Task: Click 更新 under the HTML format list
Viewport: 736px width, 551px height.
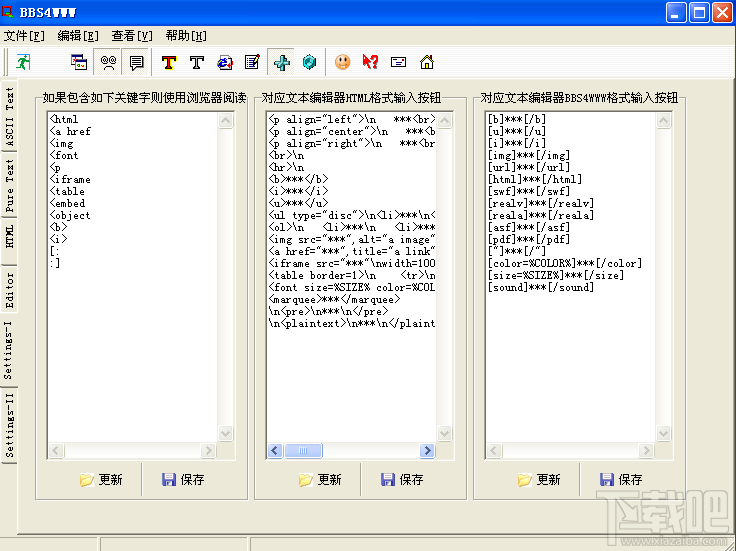Action: (320, 480)
